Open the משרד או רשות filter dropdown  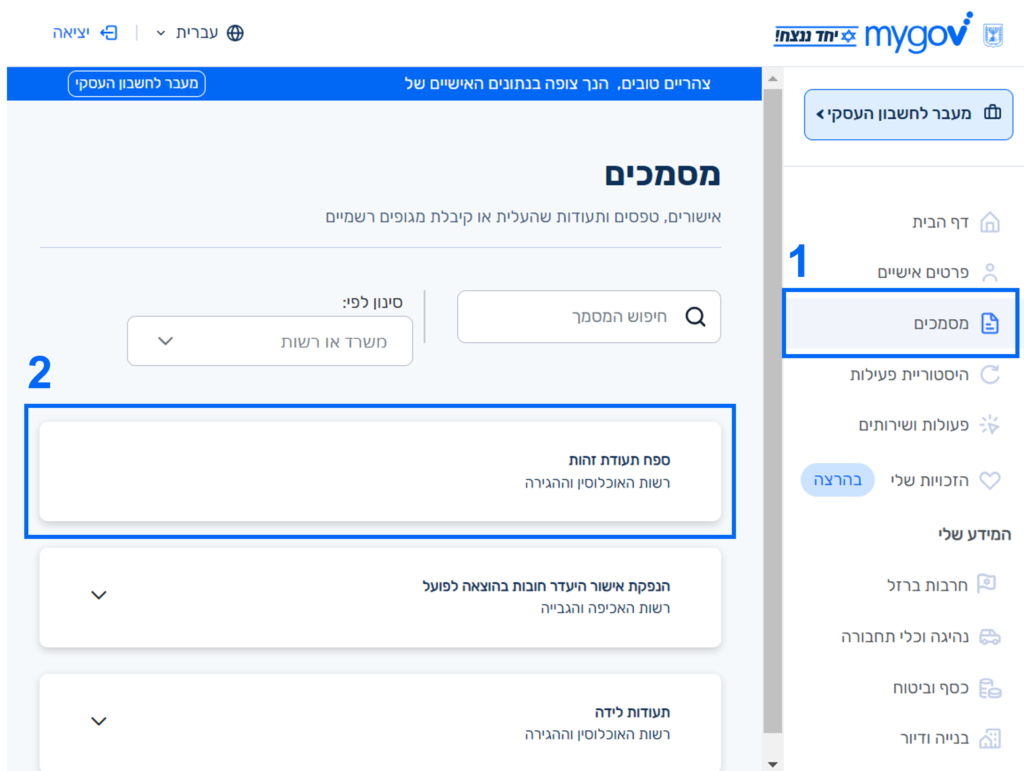(269, 341)
